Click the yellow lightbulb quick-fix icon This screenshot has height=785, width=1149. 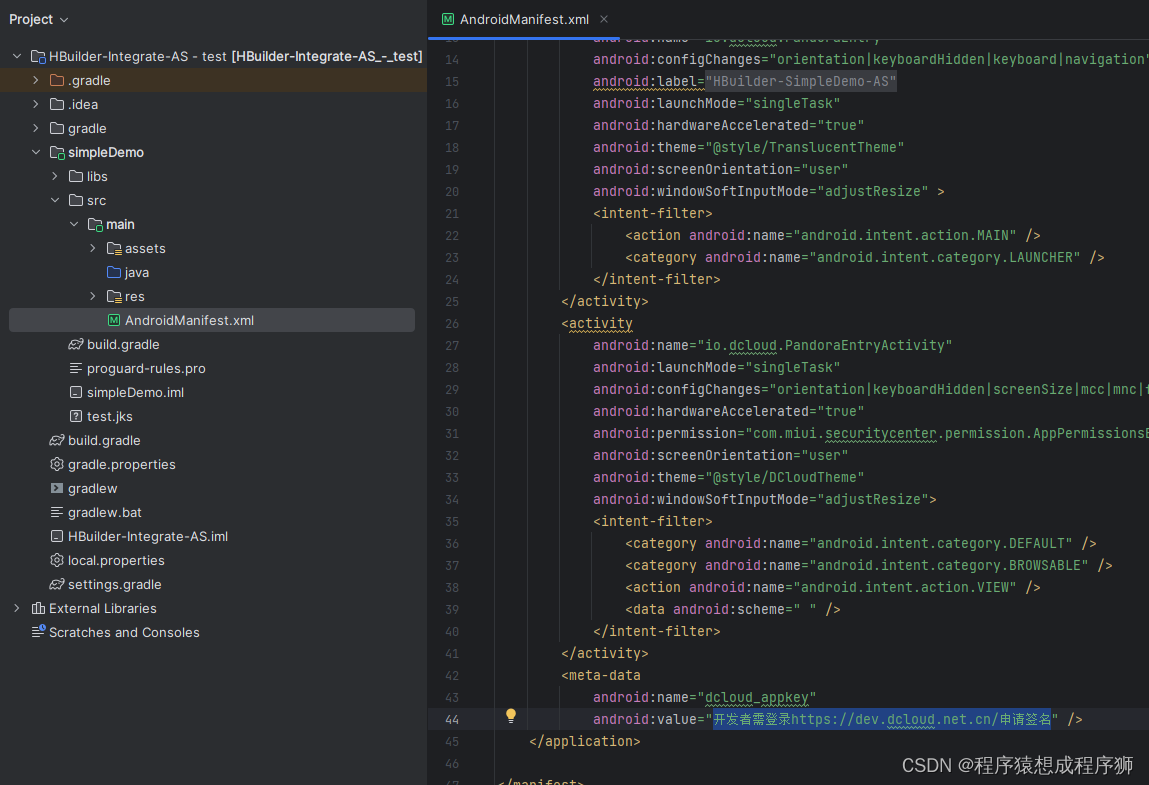coord(511,716)
